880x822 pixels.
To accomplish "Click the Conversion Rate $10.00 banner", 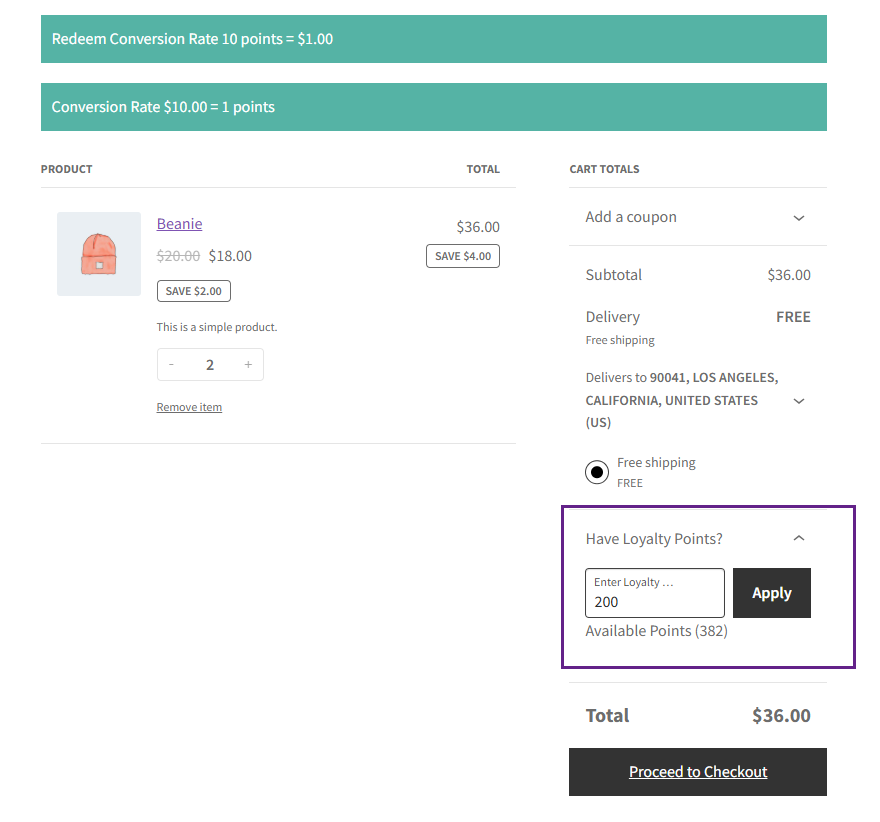I will pos(433,107).
